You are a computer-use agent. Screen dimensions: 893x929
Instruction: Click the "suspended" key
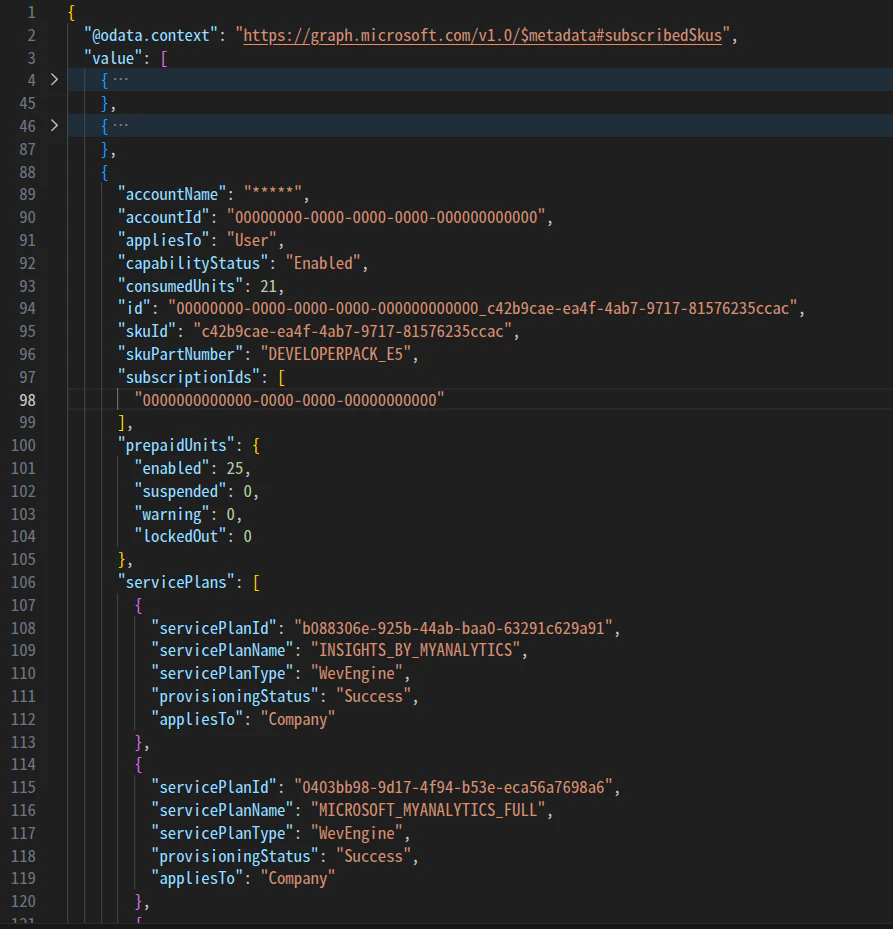180,492
